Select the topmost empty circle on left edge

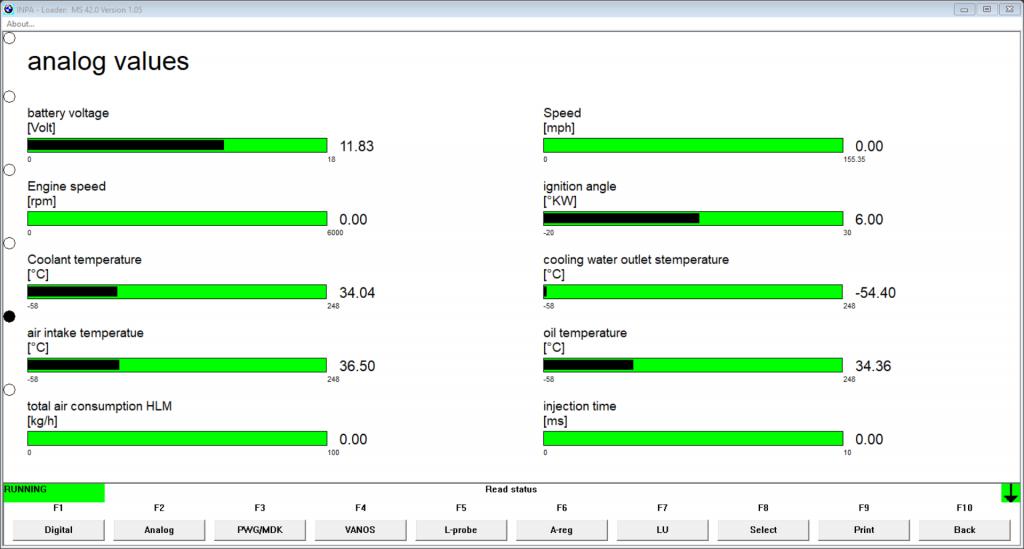point(10,38)
